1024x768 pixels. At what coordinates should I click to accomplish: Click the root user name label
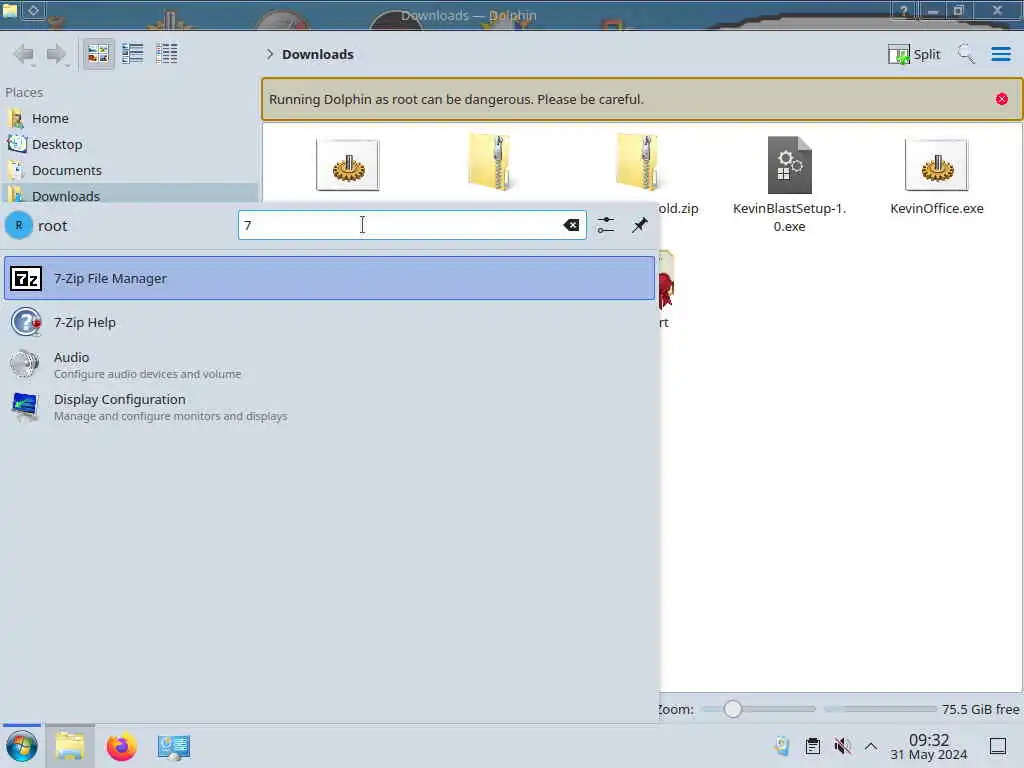[x=52, y=226]
